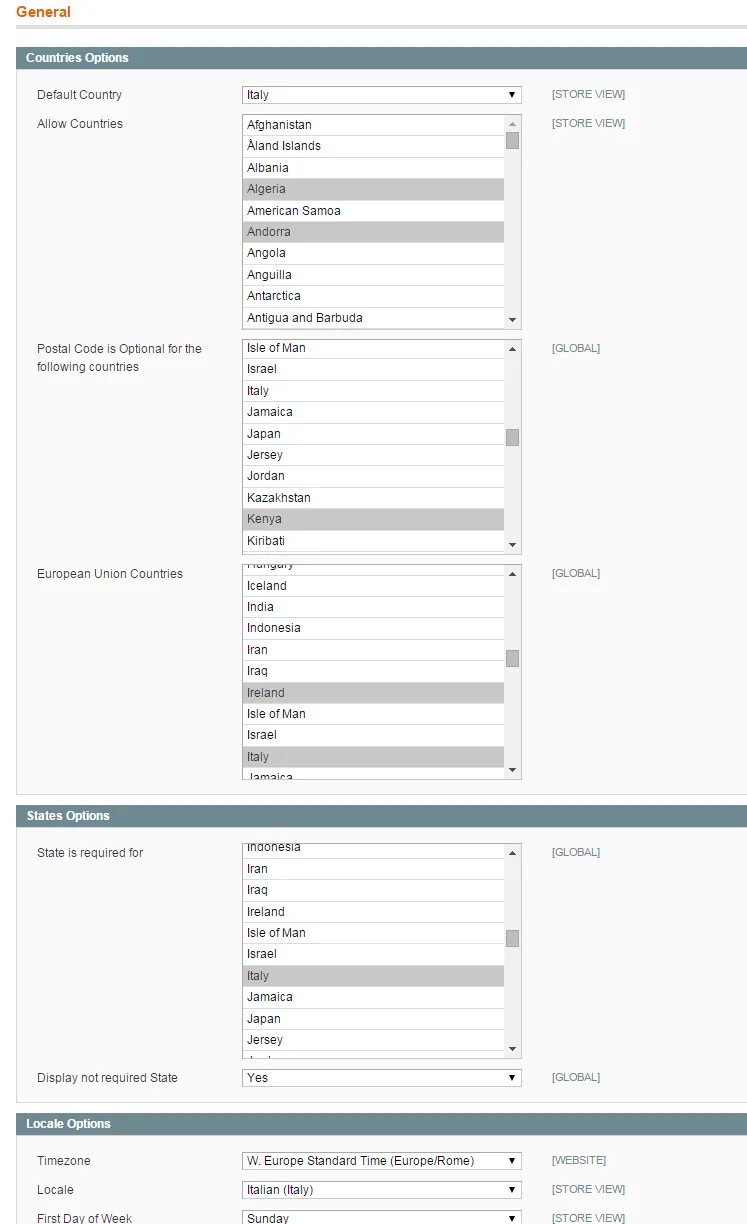Click Postal Code list scroll up arrow
The image size is (747, 1224).
pos(513,348)
